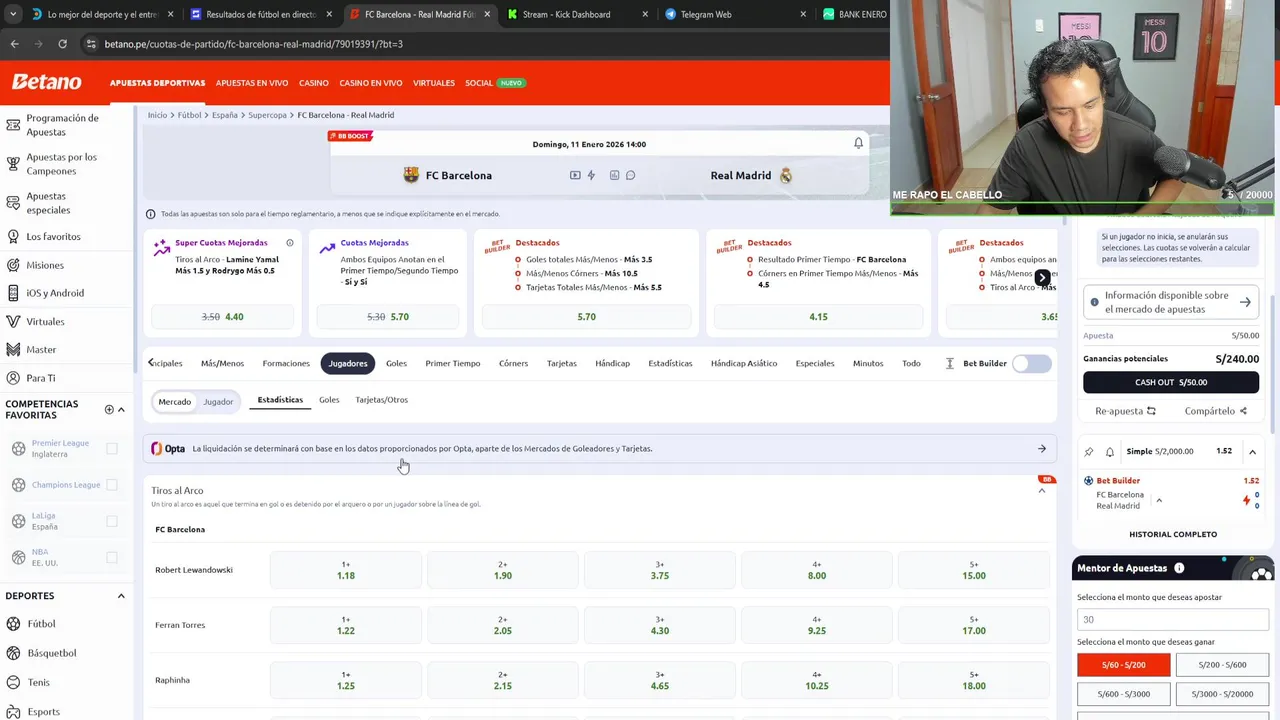This screenshot has width=1280, height=720.
Task: Click the Los favoritos sidebar icon
Action: pos(13,237)
